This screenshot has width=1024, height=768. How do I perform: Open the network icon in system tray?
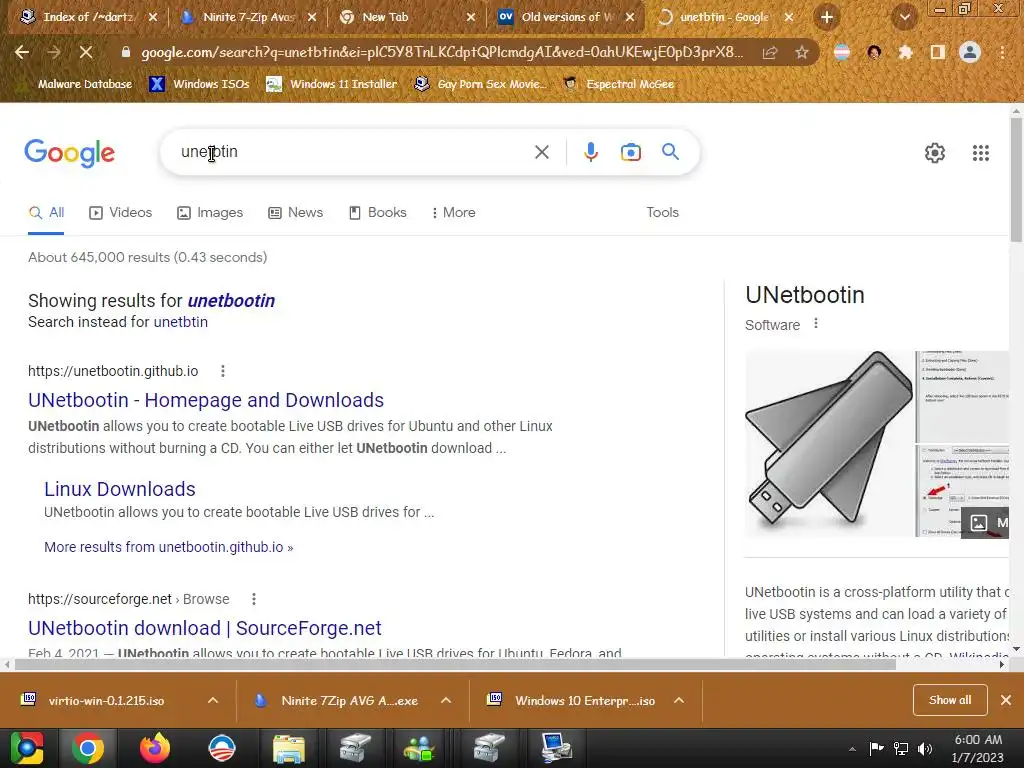click(x=901, y=748)
